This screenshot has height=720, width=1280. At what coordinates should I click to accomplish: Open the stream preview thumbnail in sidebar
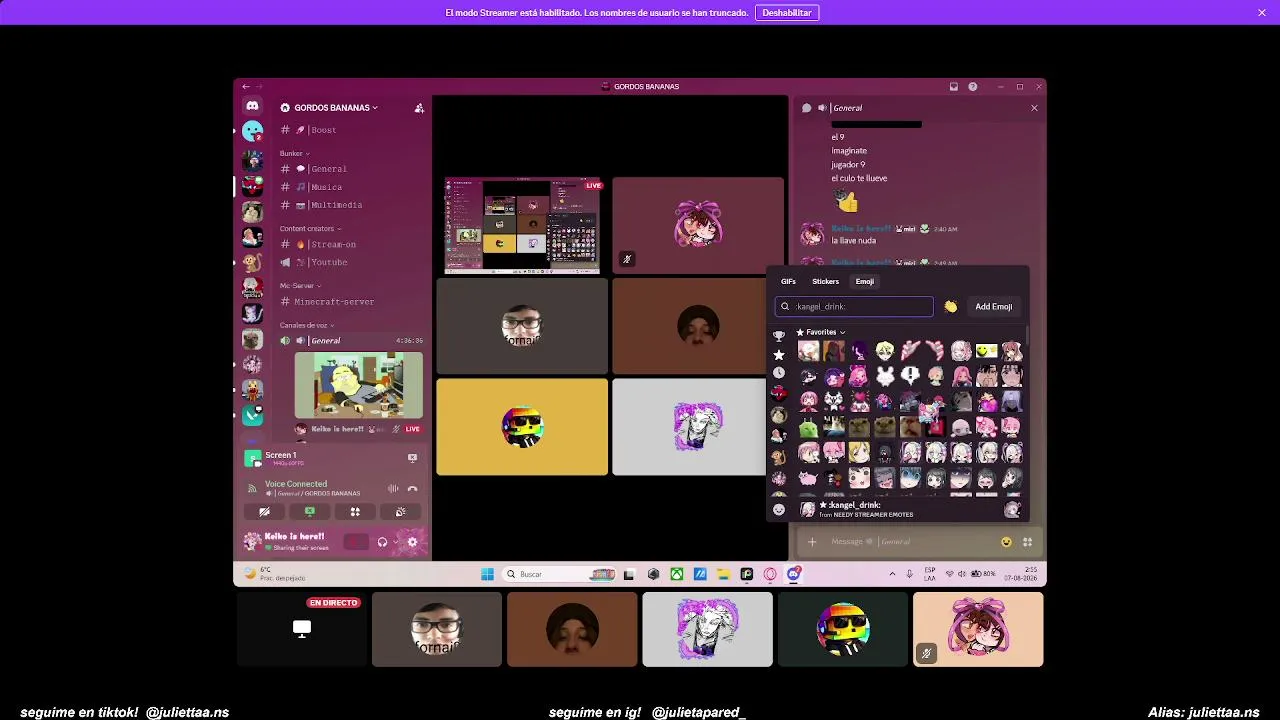358,385
